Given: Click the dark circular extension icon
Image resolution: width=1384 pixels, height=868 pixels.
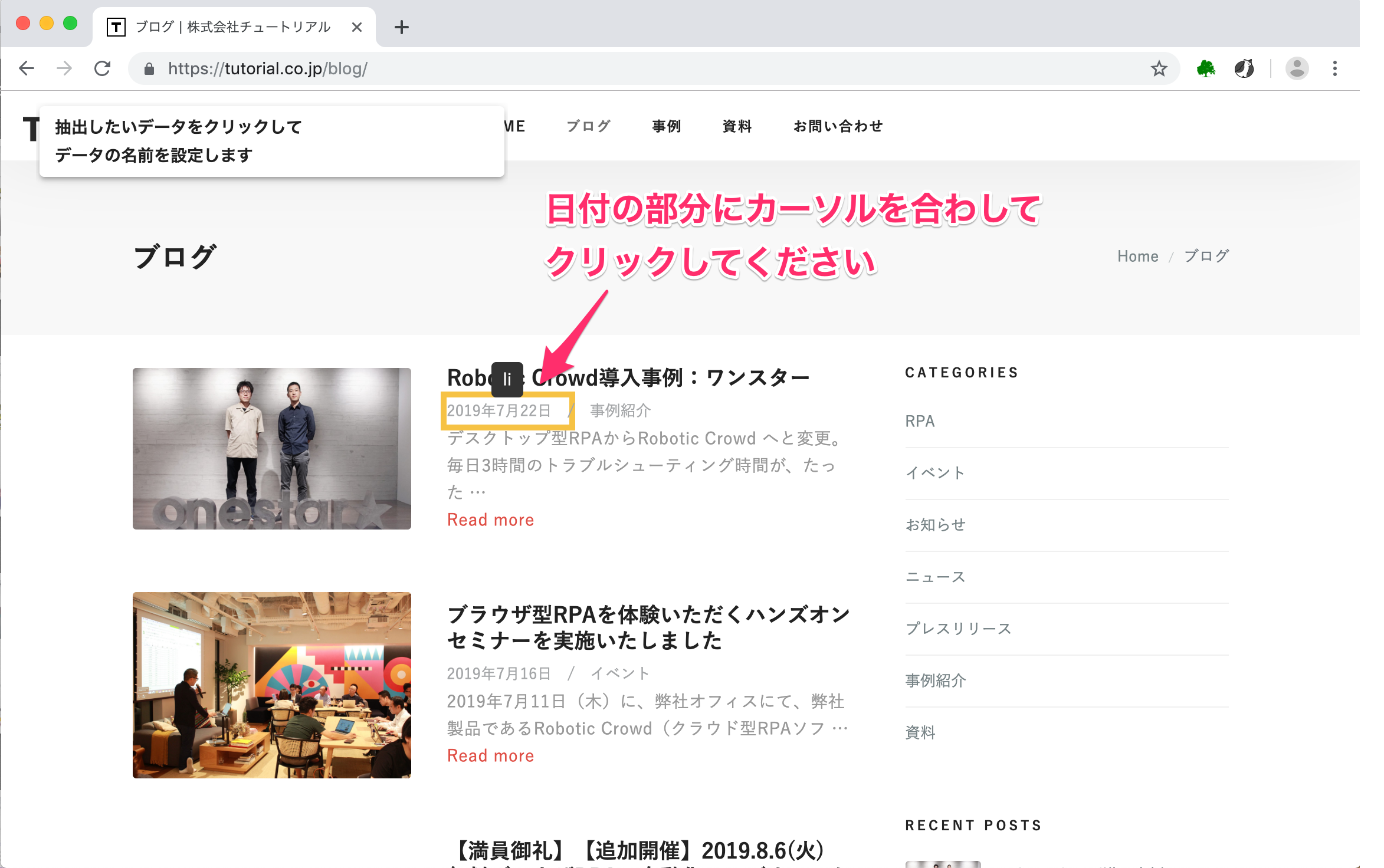Looking at the screenshot, I should tap(1244, 69).
